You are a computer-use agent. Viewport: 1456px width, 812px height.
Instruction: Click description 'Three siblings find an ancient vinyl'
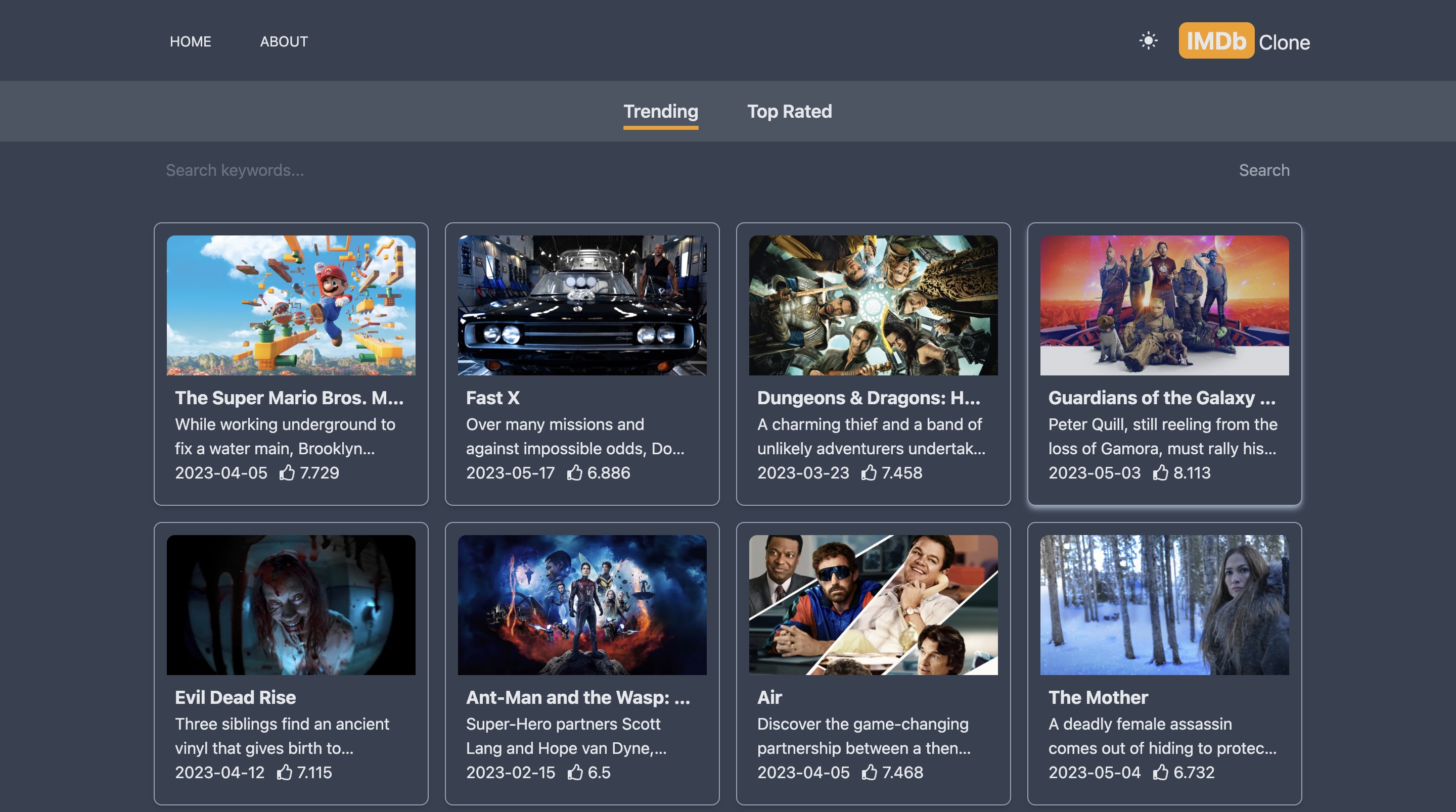coord(282,736)
